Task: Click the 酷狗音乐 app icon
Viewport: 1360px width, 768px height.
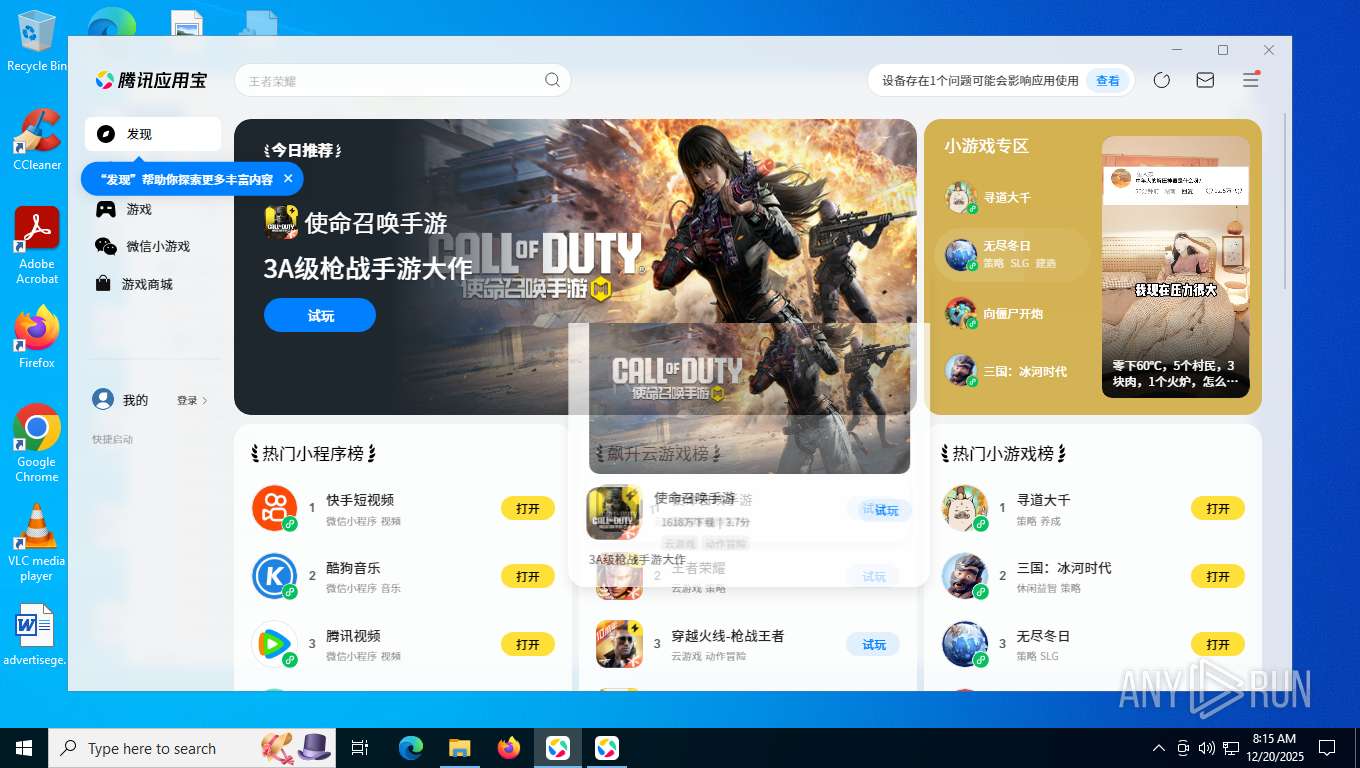Action: [x=274, y=576]
